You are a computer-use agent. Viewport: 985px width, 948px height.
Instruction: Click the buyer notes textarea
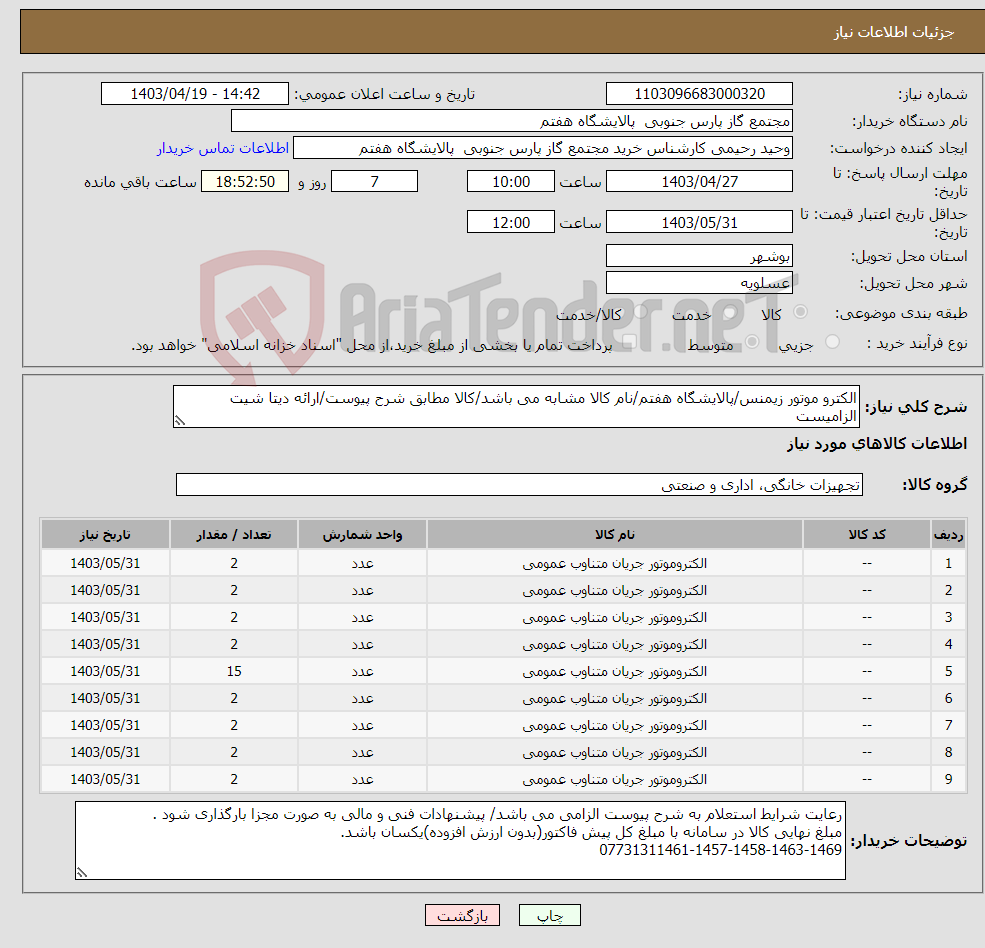[x=460, y=841]
